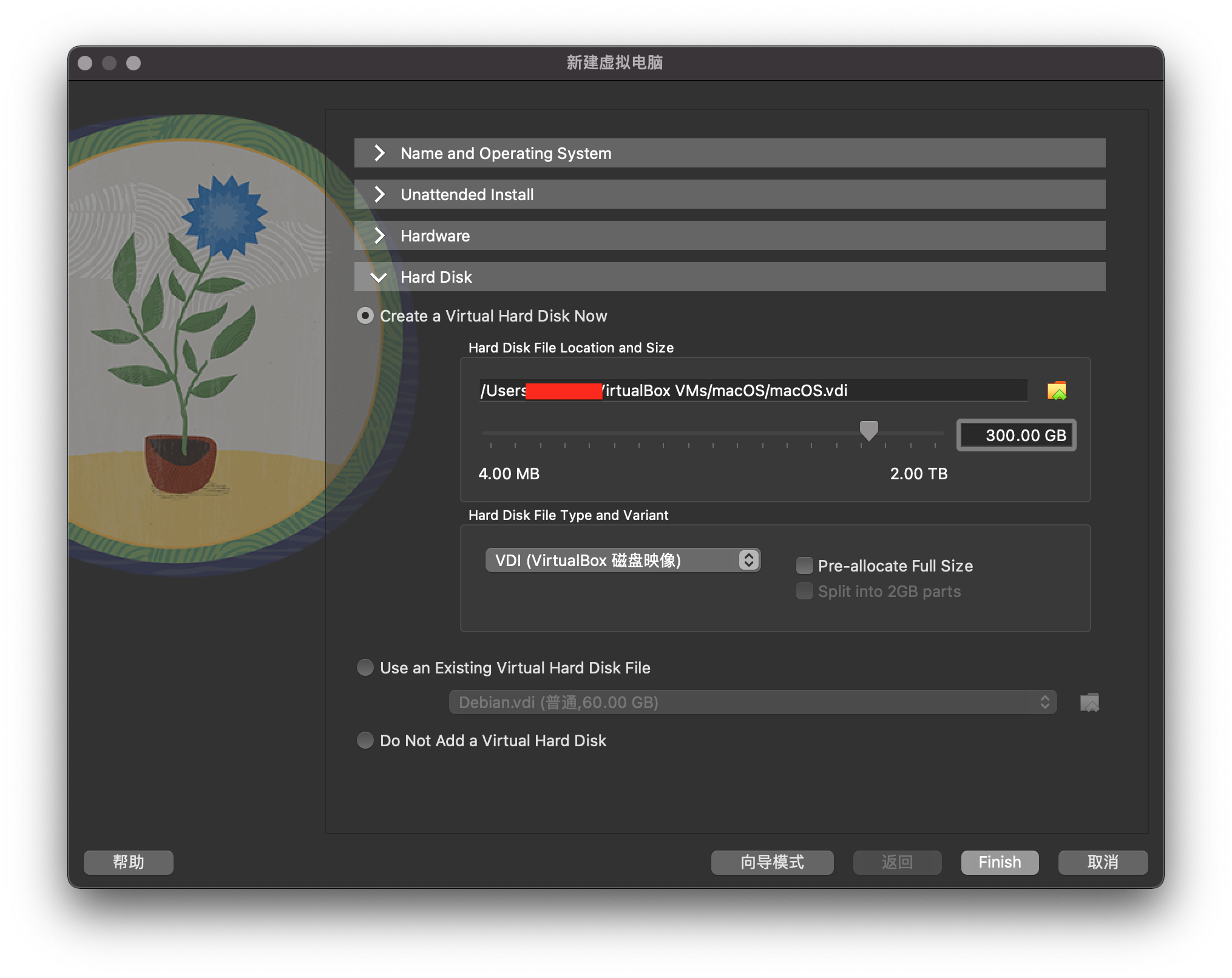Click the 新建虚拟电脑 window title
This screenshot has width=1232, height=978.
(x=615, y=62)
